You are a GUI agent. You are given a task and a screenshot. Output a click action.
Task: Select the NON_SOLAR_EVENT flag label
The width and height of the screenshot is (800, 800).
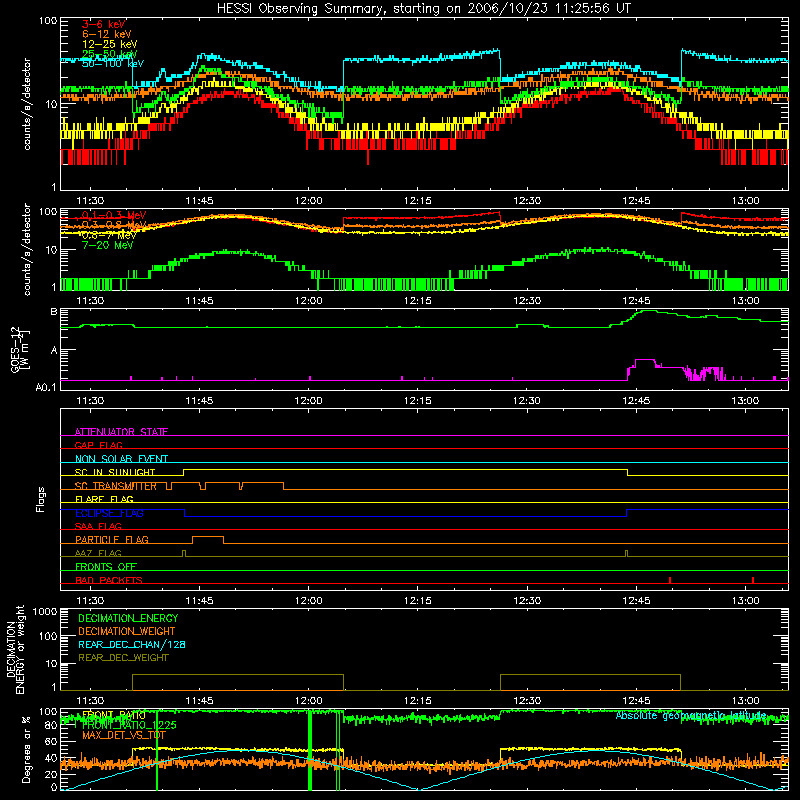(121, 459)
